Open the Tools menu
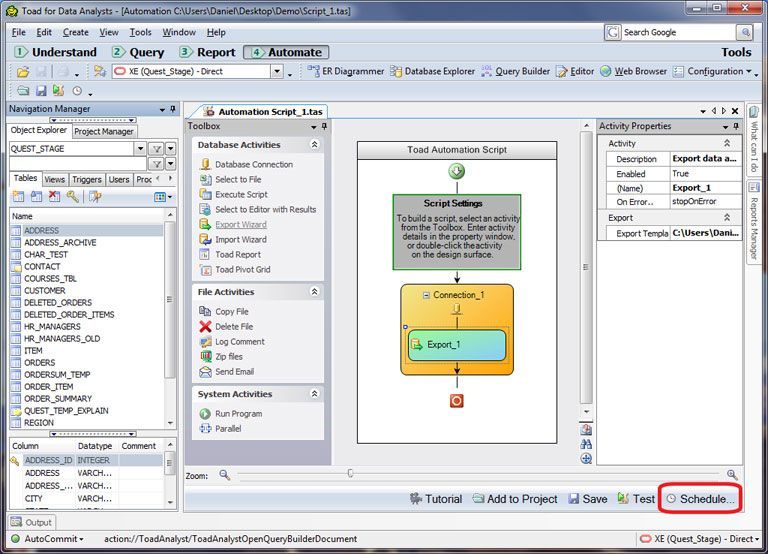This screenshot has height=554, width=768. pyautogui.click(x=140, y=32)
